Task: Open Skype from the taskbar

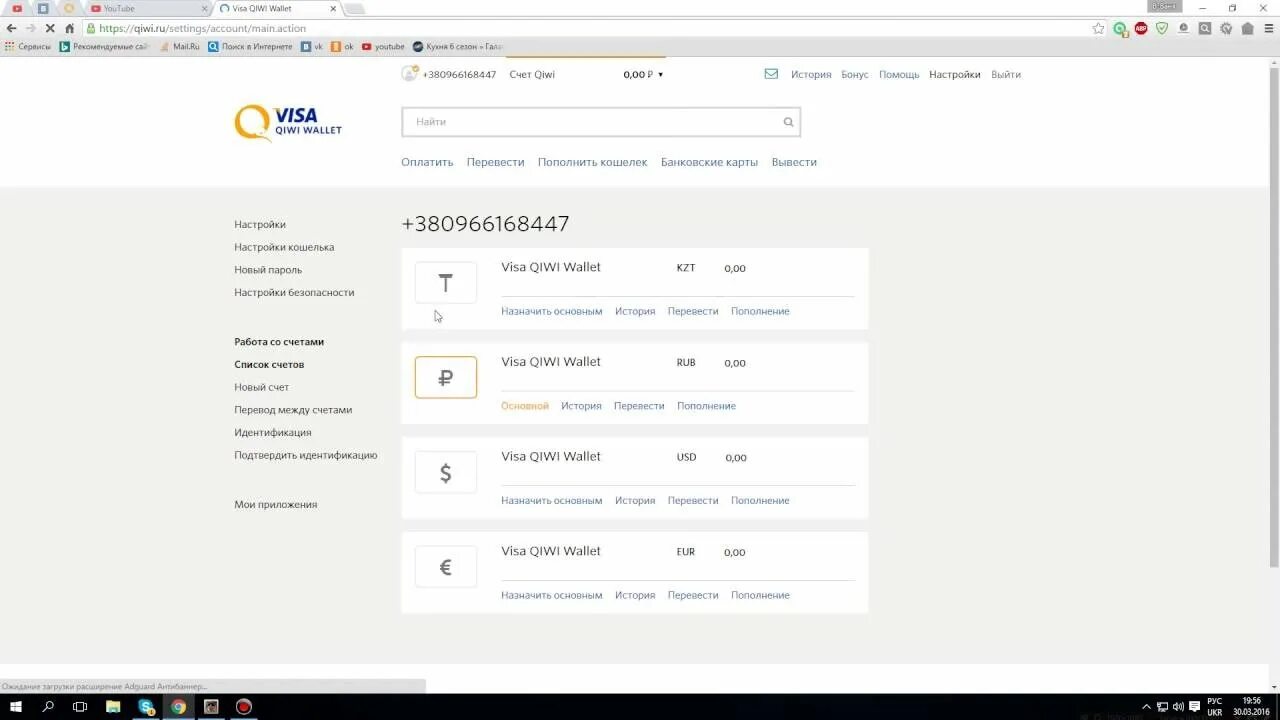Action: tap(146, 706)
